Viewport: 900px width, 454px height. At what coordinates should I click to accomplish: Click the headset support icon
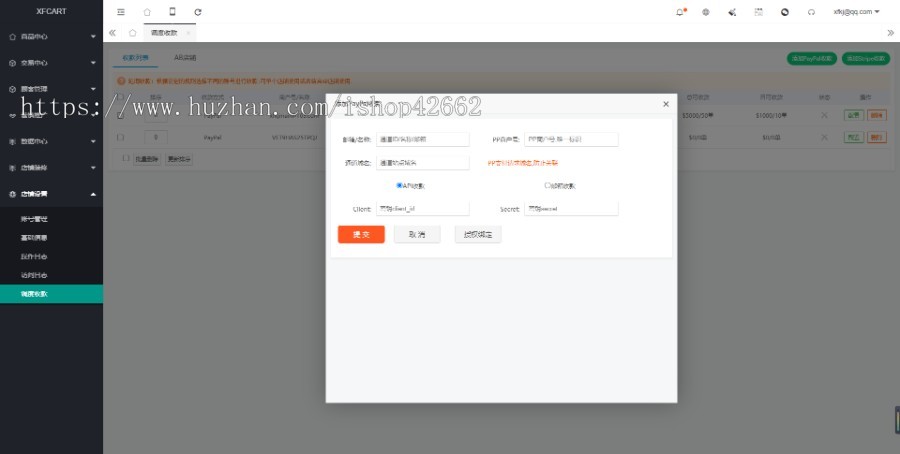tap(811, 12)
